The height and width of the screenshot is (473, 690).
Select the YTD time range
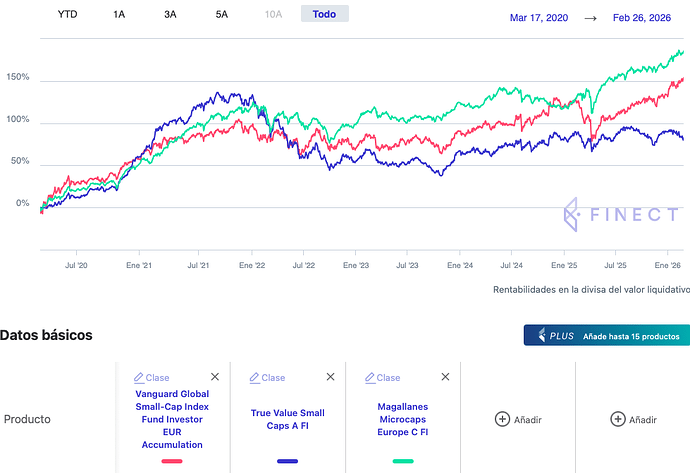(x=67, y=15)
